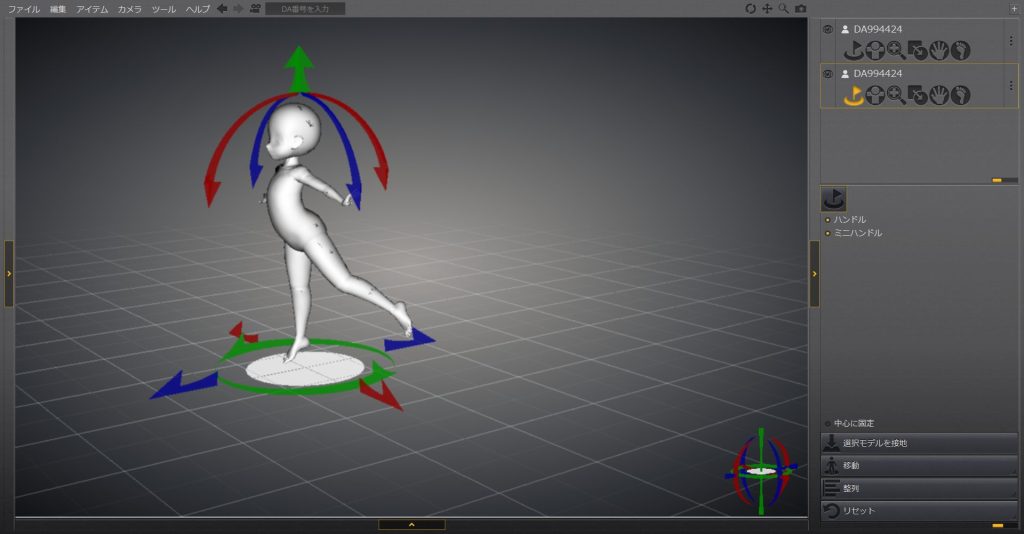Toggle visibility of the first DA994424 model
The image size is (1024, 534).
(x=828, y=29)
